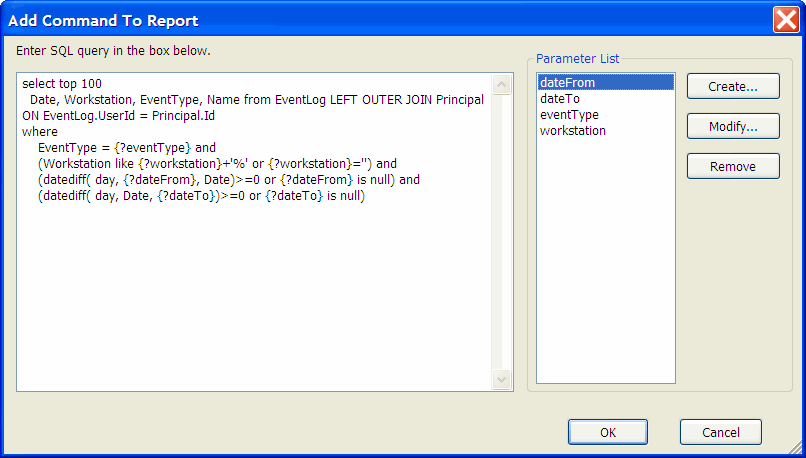This screenshot has height=458, width=806.
Task: Confirm the query with OK
Action: click(608, 432)
